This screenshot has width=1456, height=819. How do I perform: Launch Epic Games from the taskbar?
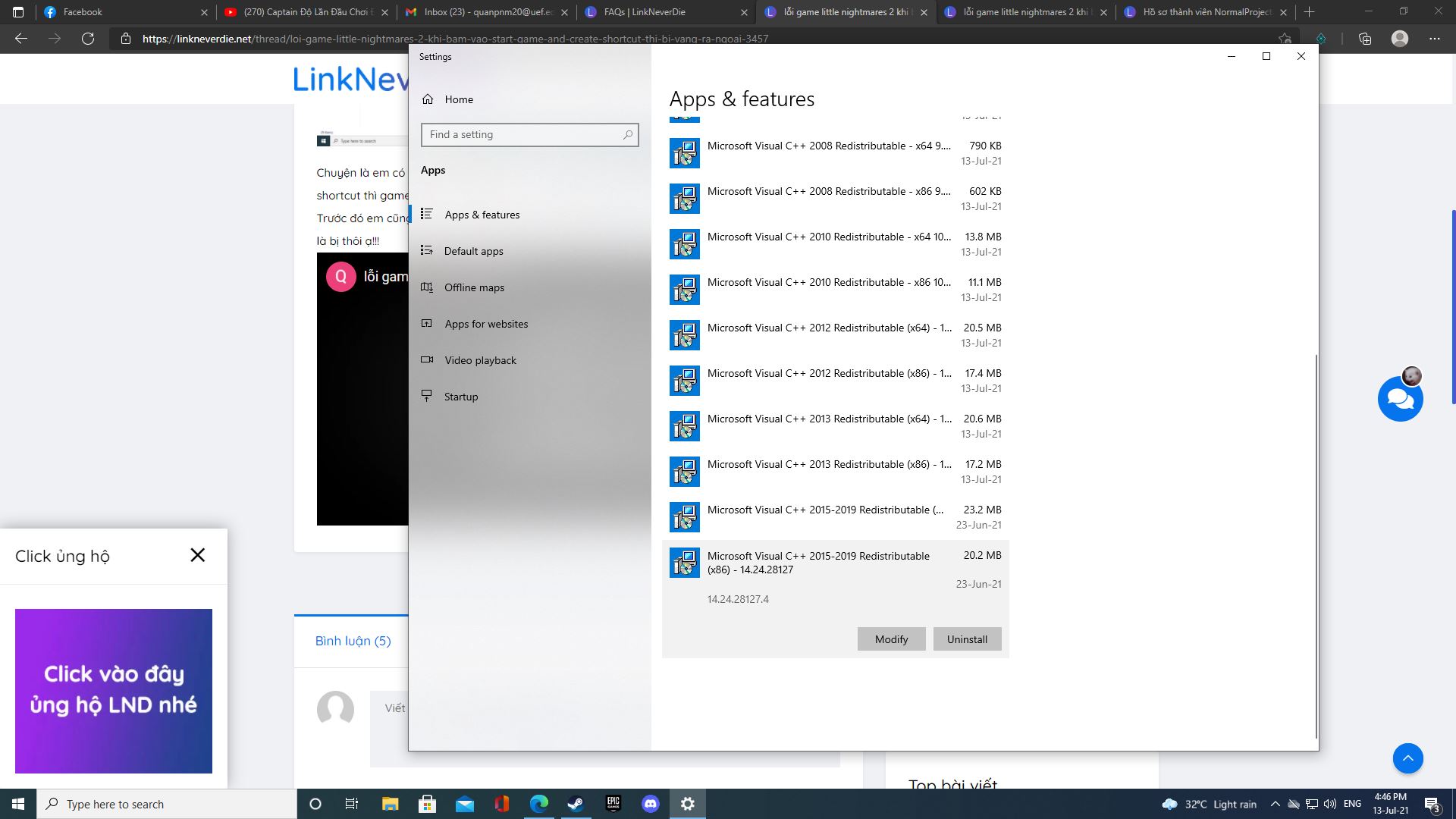613,804
